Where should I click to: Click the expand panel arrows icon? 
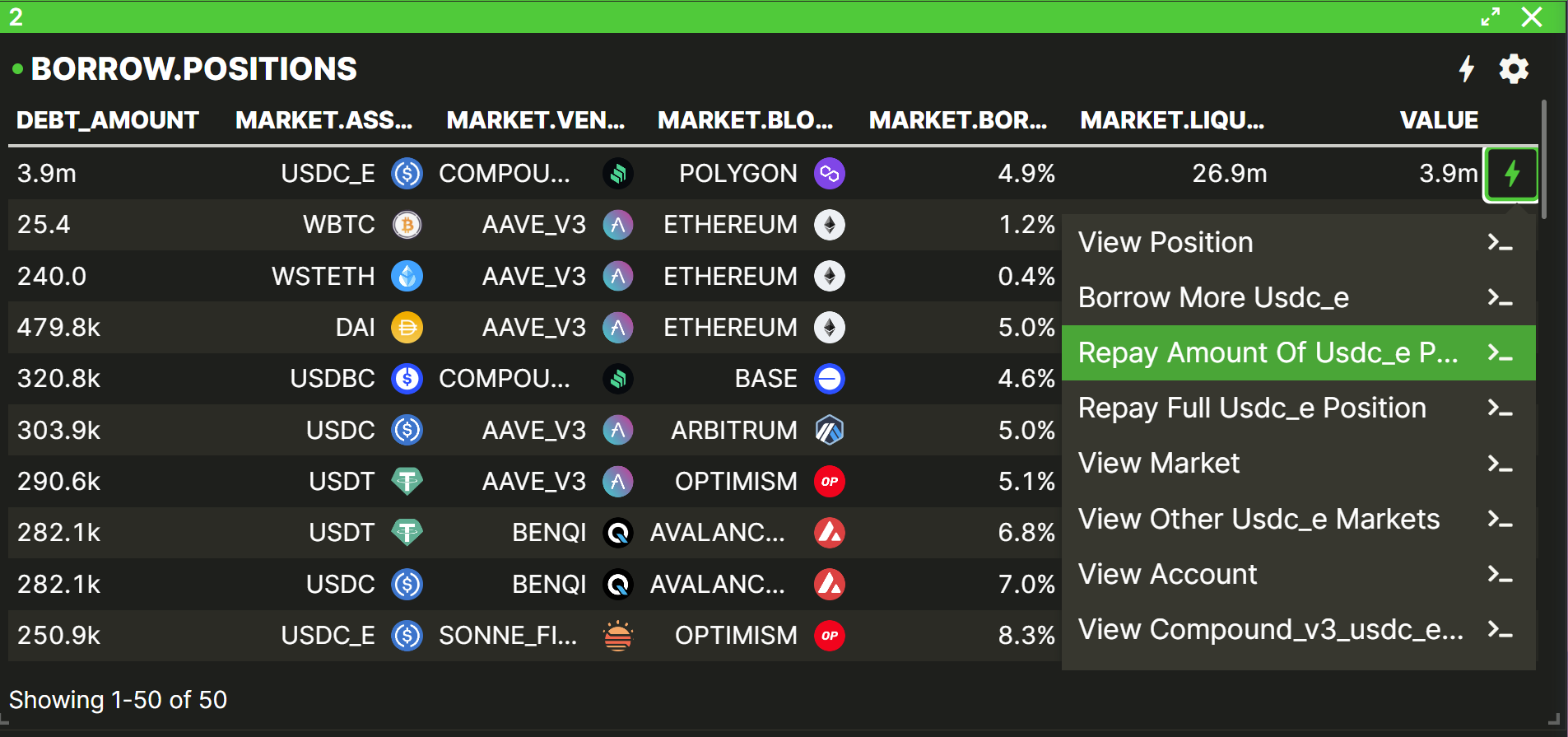(x=1491, y=16)
